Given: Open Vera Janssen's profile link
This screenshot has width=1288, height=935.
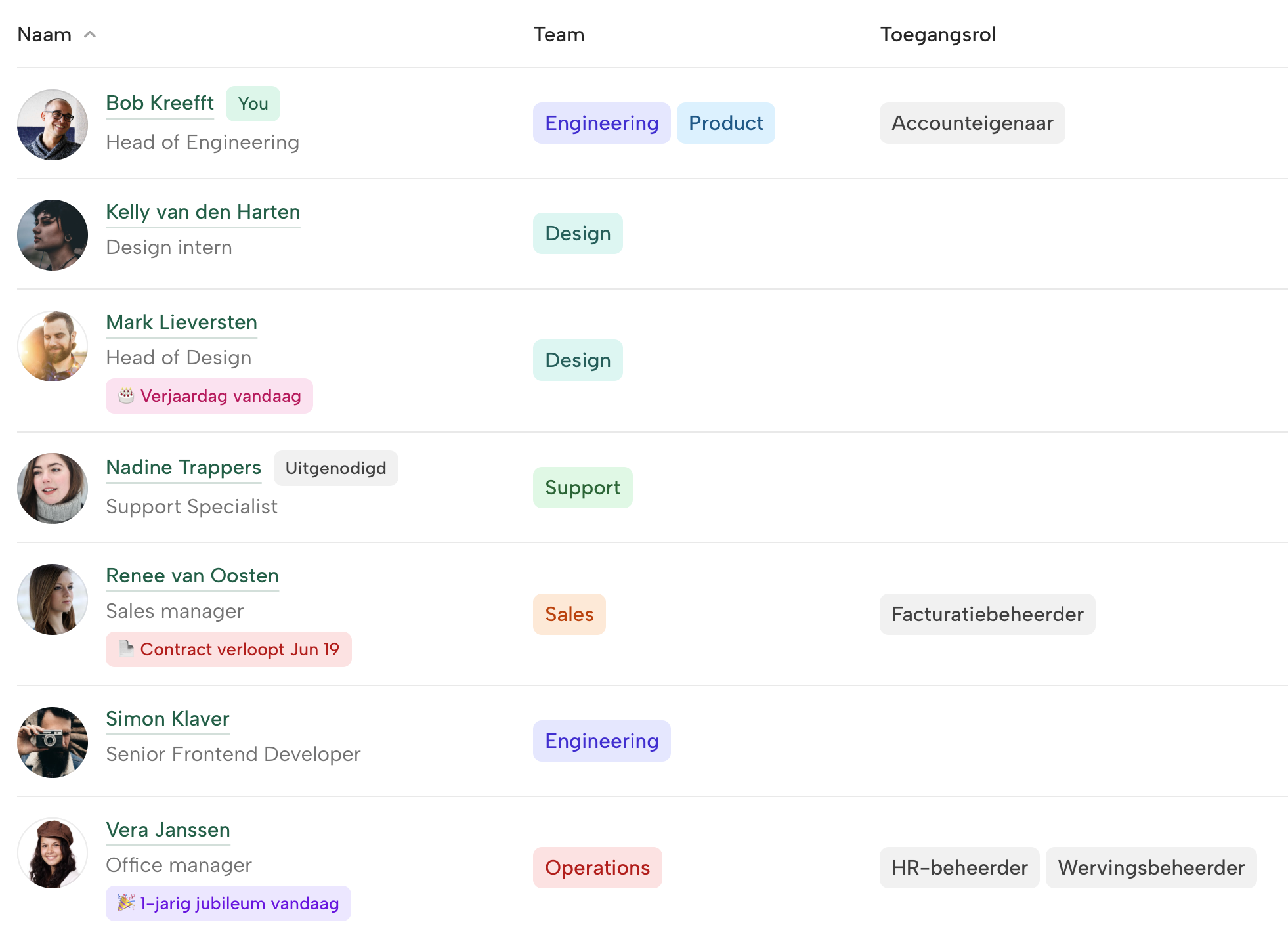Looking at the screenshot, I should (168, 830).
